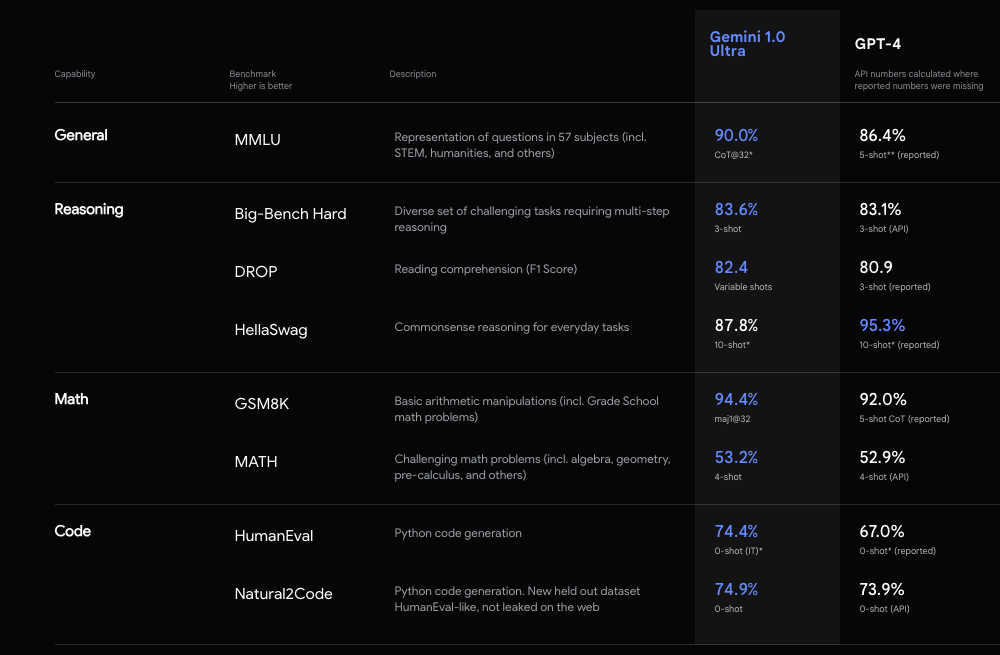1000x655 pixels.
Task: Click GPT-4's 95.3% HellaSwag score
Action: pos(882,325)
